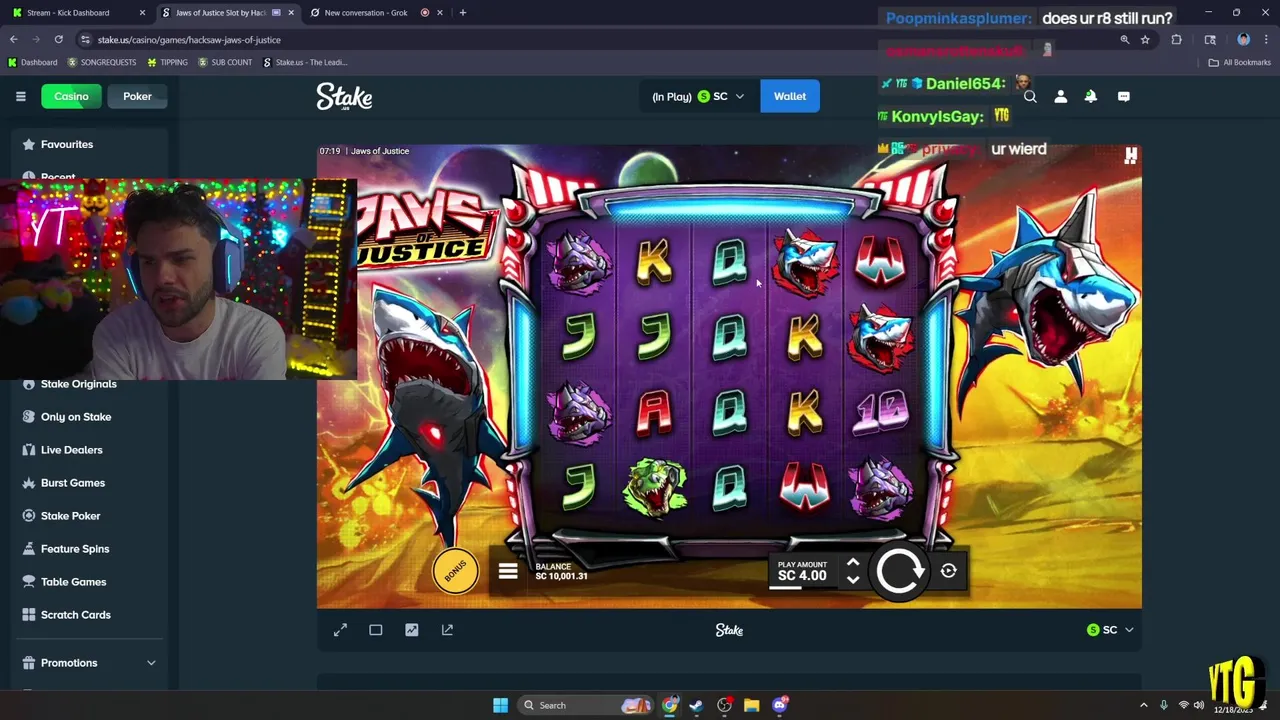Image resolution: width=1280 pixels, height=720 pixels.
Task: Reload the current page
Action: point(59,40)
